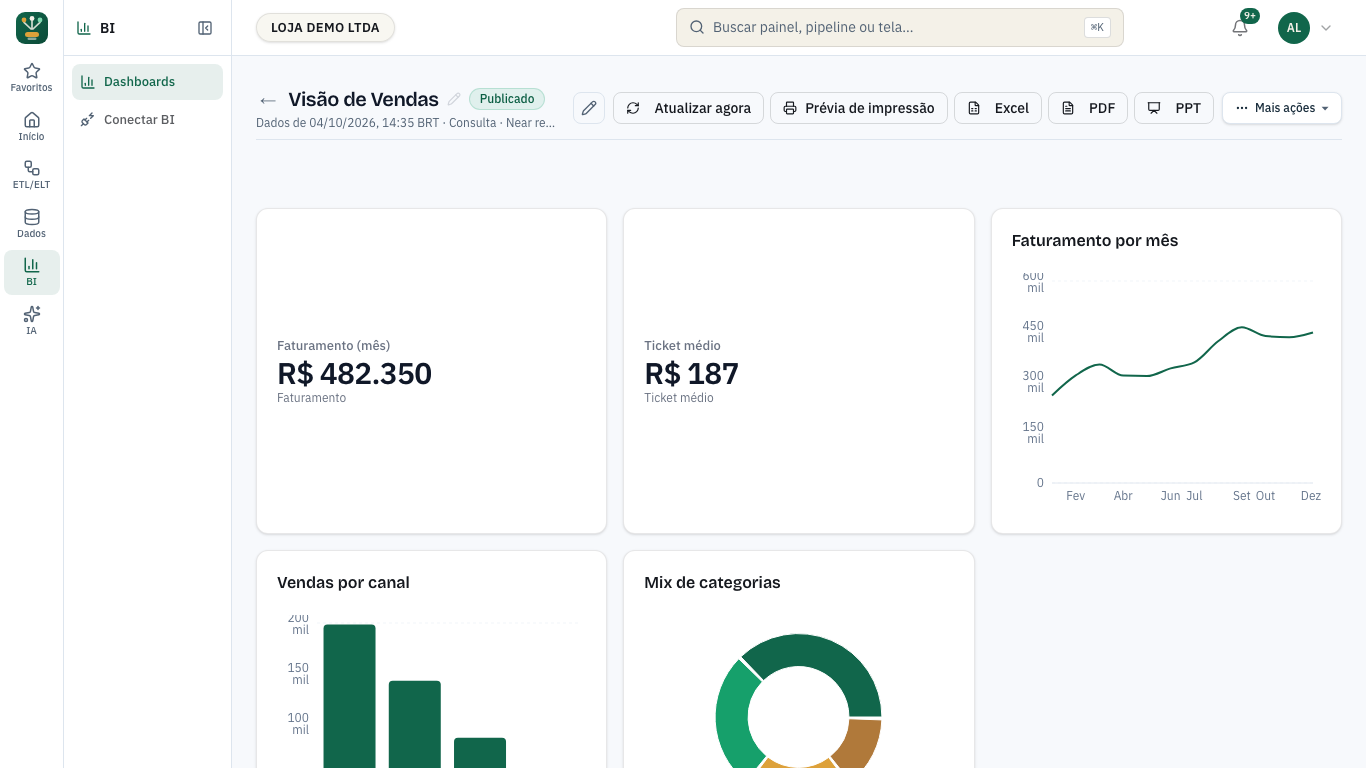Select the dark green donut segment

[x=825, y=665]
